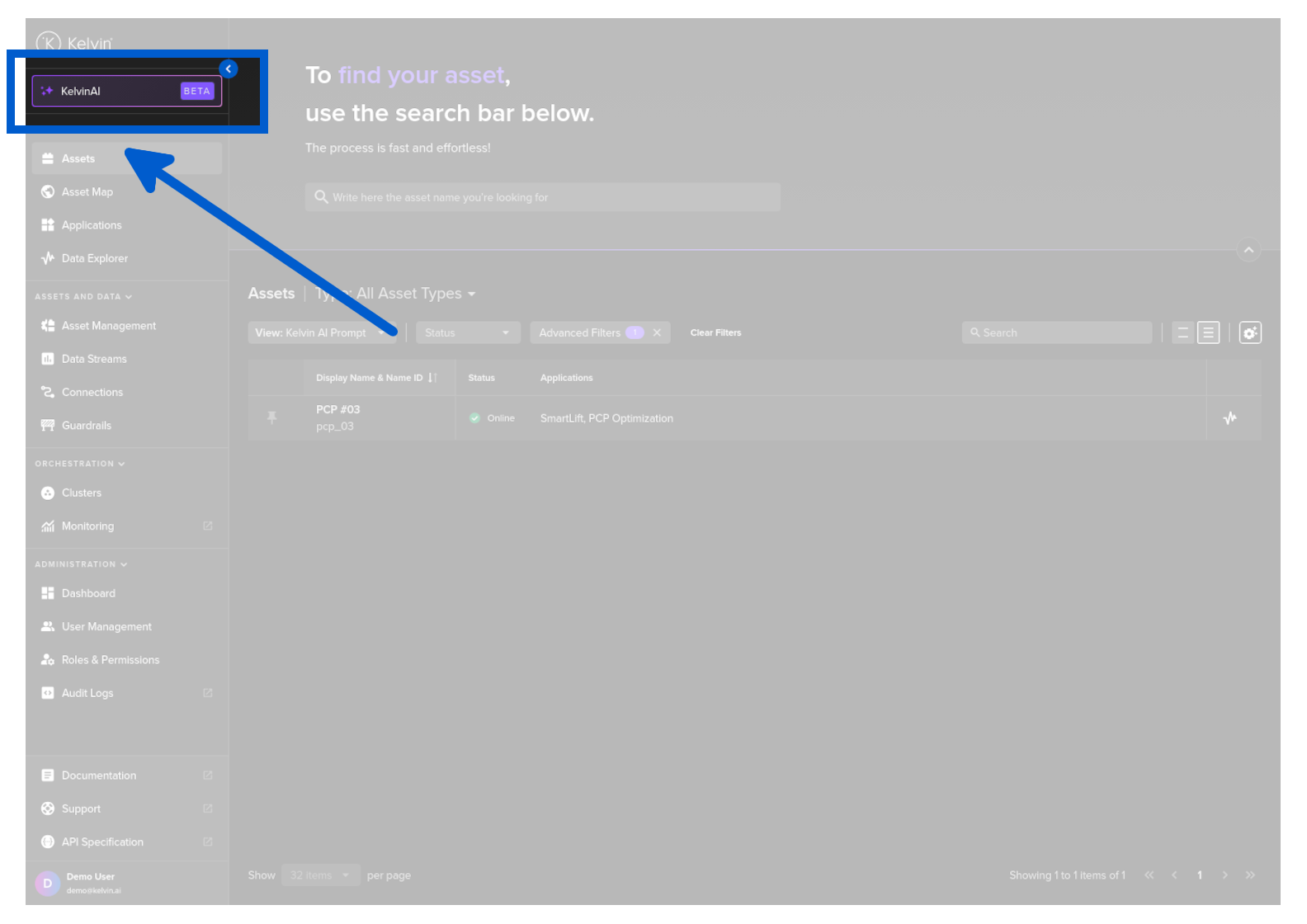Collapse the sidebar with the arrow button
1307x924 pixels.
tap(229, 69)
